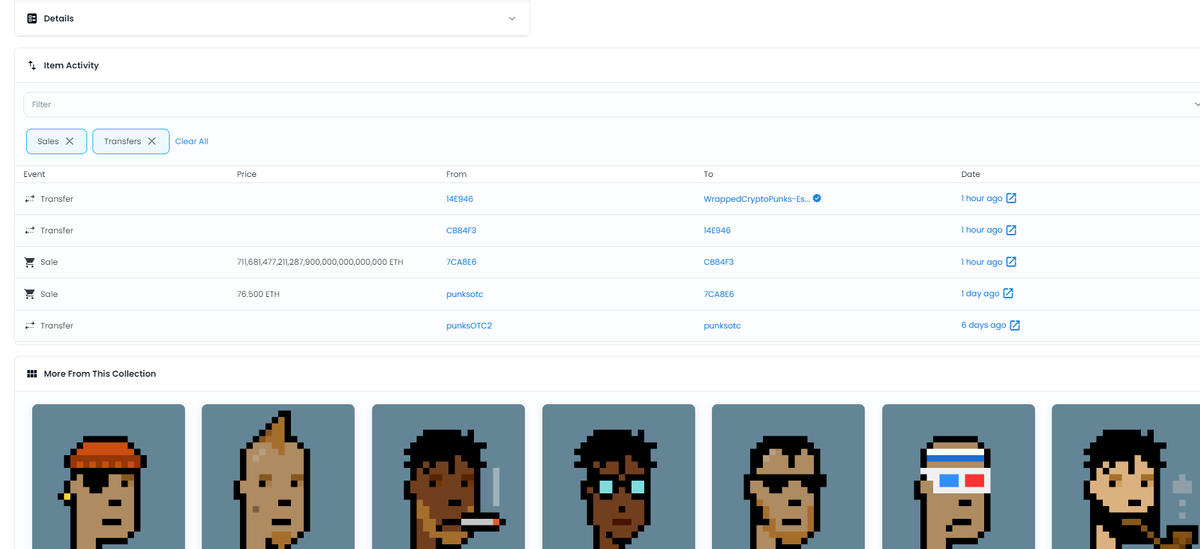Screen dimensions: 1200x549
Task: Click cart icon in 76.500 ETH sale row
Action: tap(30, 294)
